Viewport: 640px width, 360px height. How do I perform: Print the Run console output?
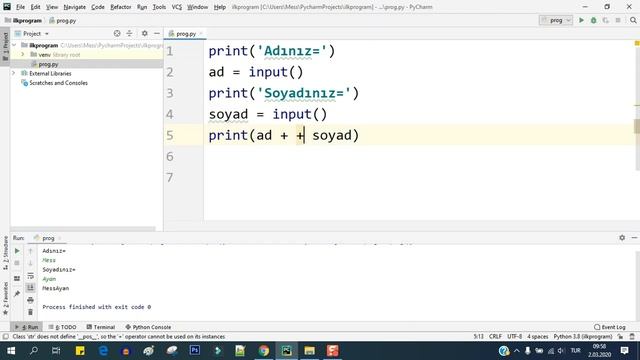tap(30, 300)
